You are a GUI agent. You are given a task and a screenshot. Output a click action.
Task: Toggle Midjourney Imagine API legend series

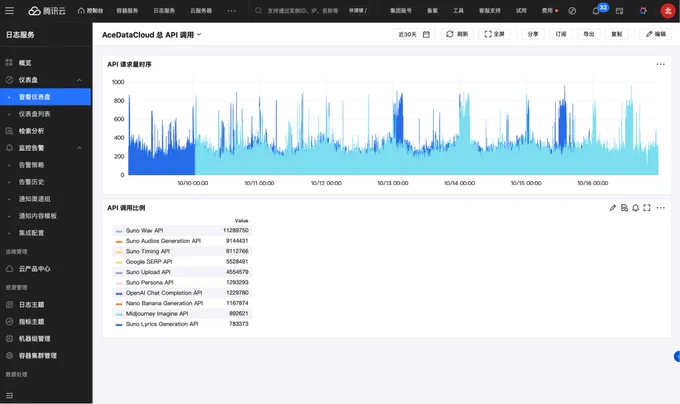click(156, 313)
